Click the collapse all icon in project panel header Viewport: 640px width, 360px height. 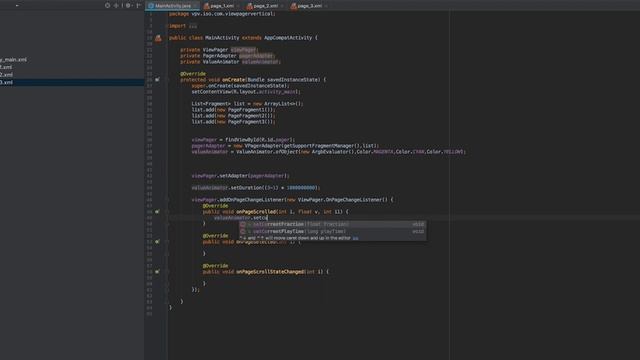tap(117, 6)
